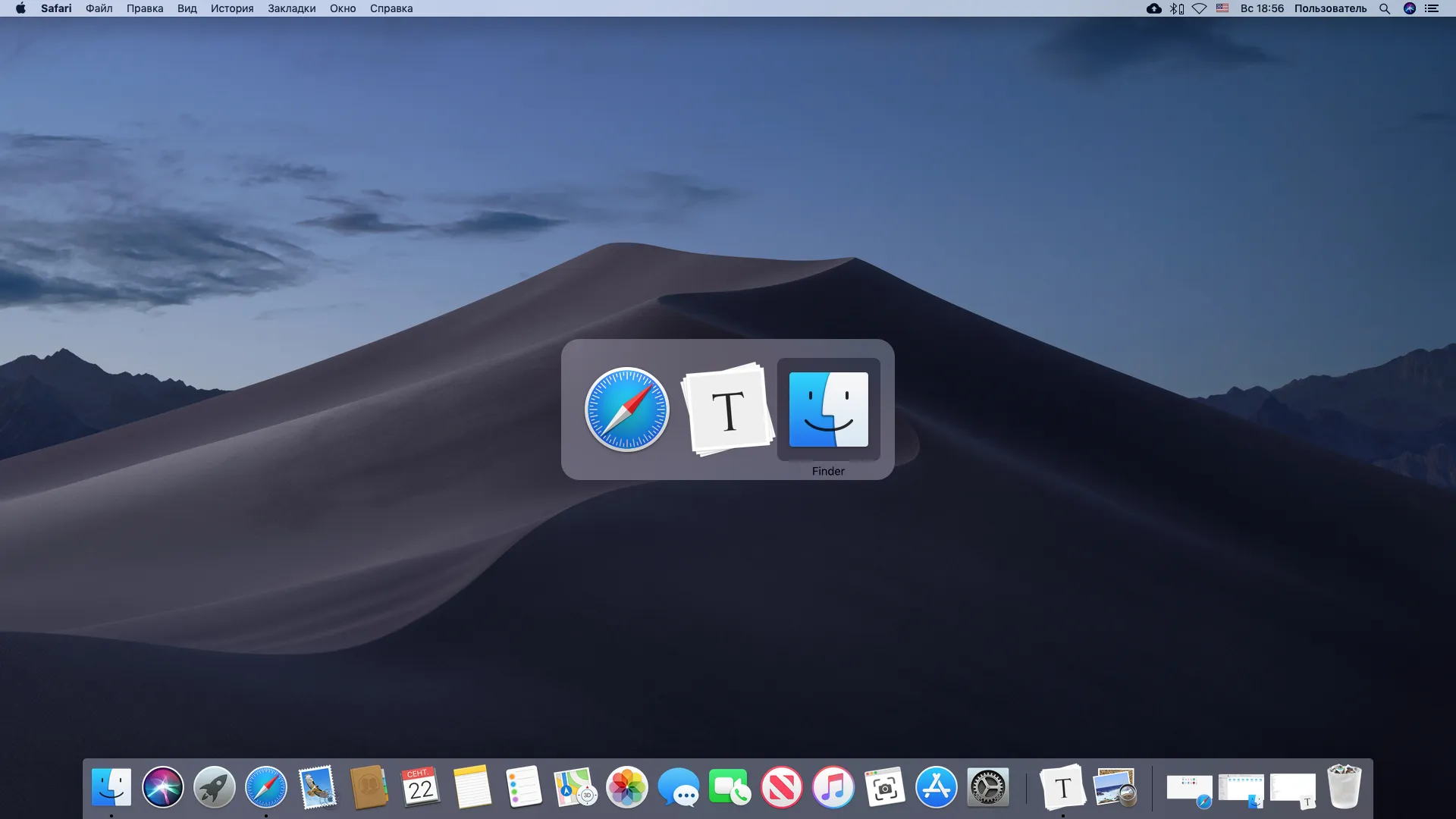Open the Файл menu
The height and width of the screenshot is (819, 1456).
99,8
